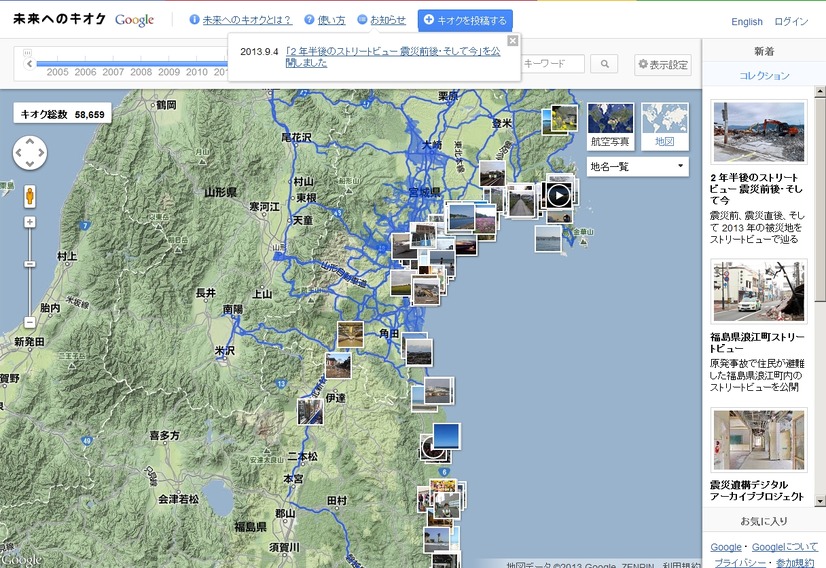Image resolution: width=826 pixels, height=568 pixels.
Task: Open the flower photo marker near 登米
Action: point(564,117)
